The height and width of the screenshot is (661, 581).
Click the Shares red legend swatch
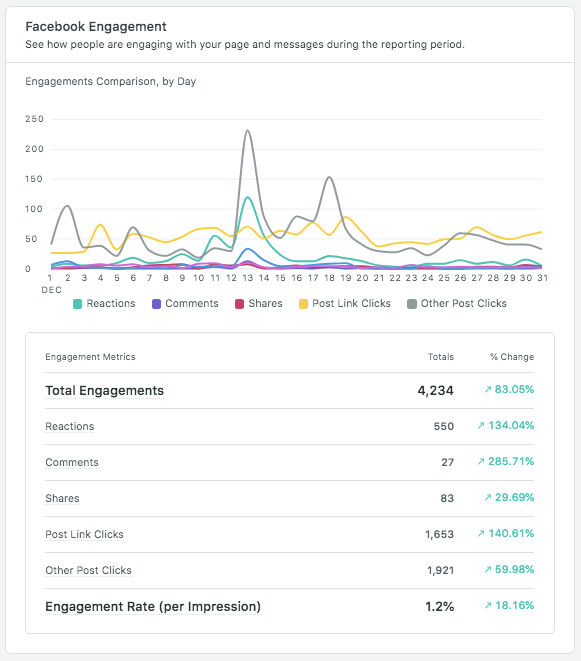point(239,304)
